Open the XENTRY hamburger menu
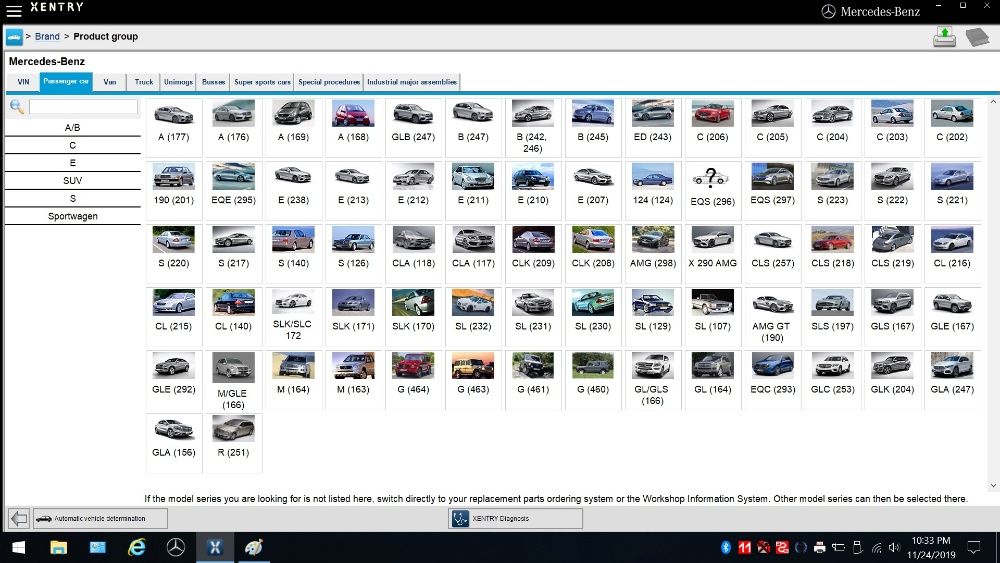Viewport: 1000px width, 563px height. (x=14, y=11)
